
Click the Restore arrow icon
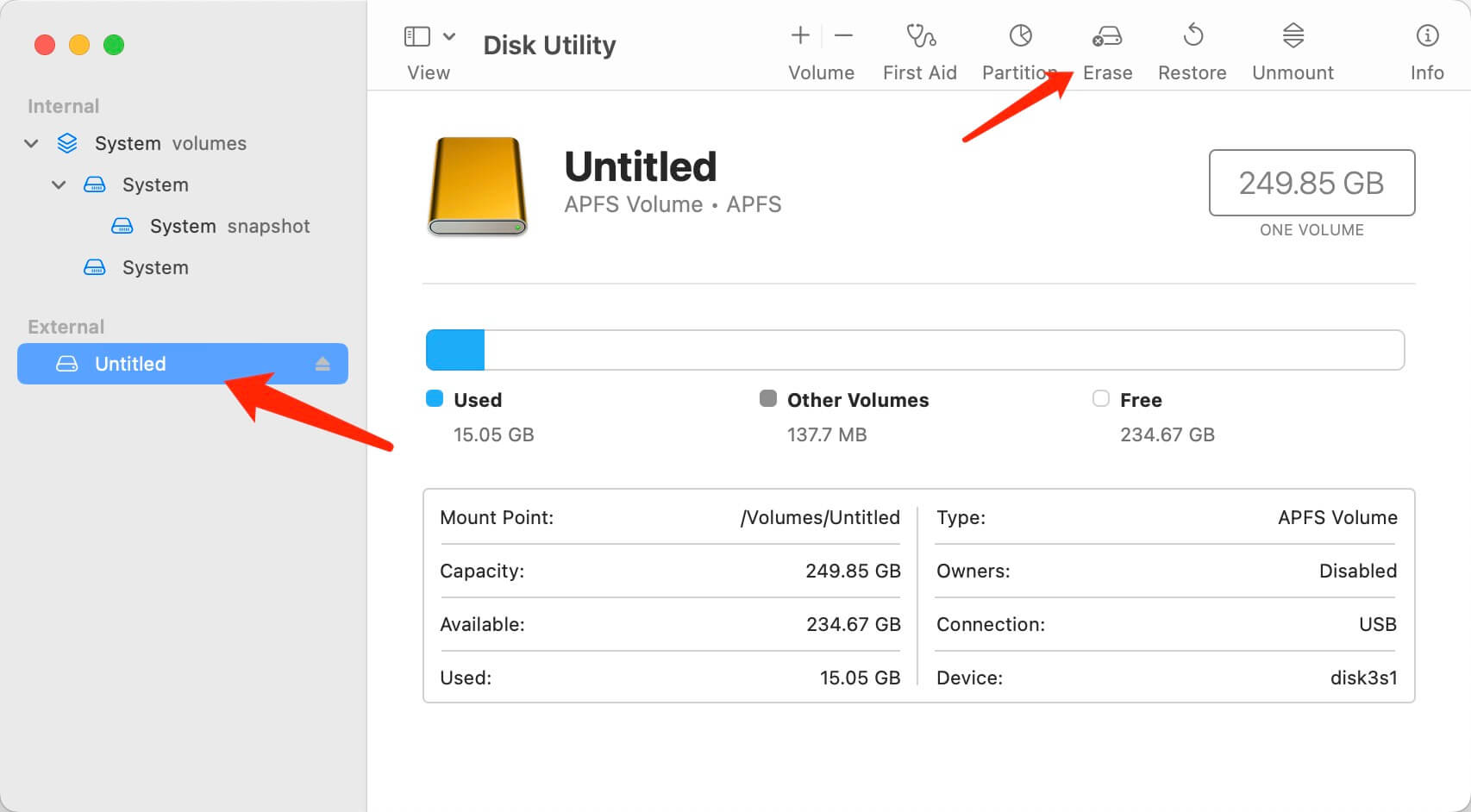pos(1193,35)
